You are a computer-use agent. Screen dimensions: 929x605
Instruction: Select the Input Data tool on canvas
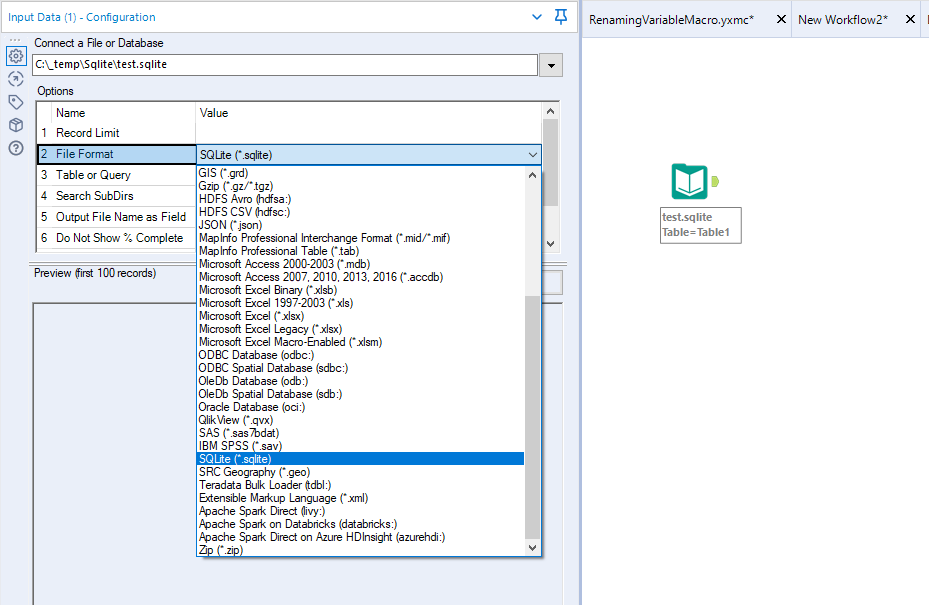[x=690, y=181]
